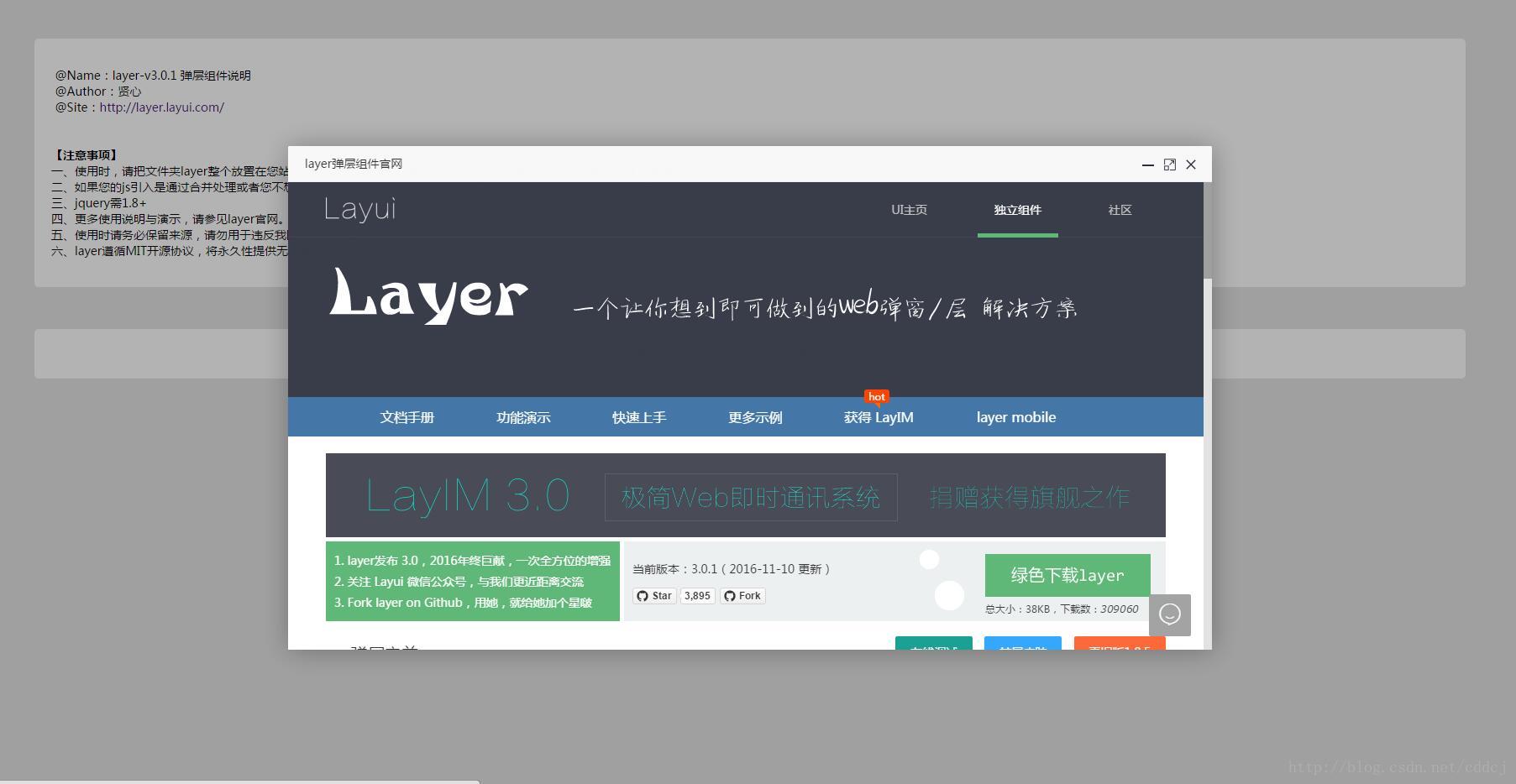The image size is (1516, 784).
Task: Click 关注 Layui 微信公众号 news item
Action: point(459,582)
